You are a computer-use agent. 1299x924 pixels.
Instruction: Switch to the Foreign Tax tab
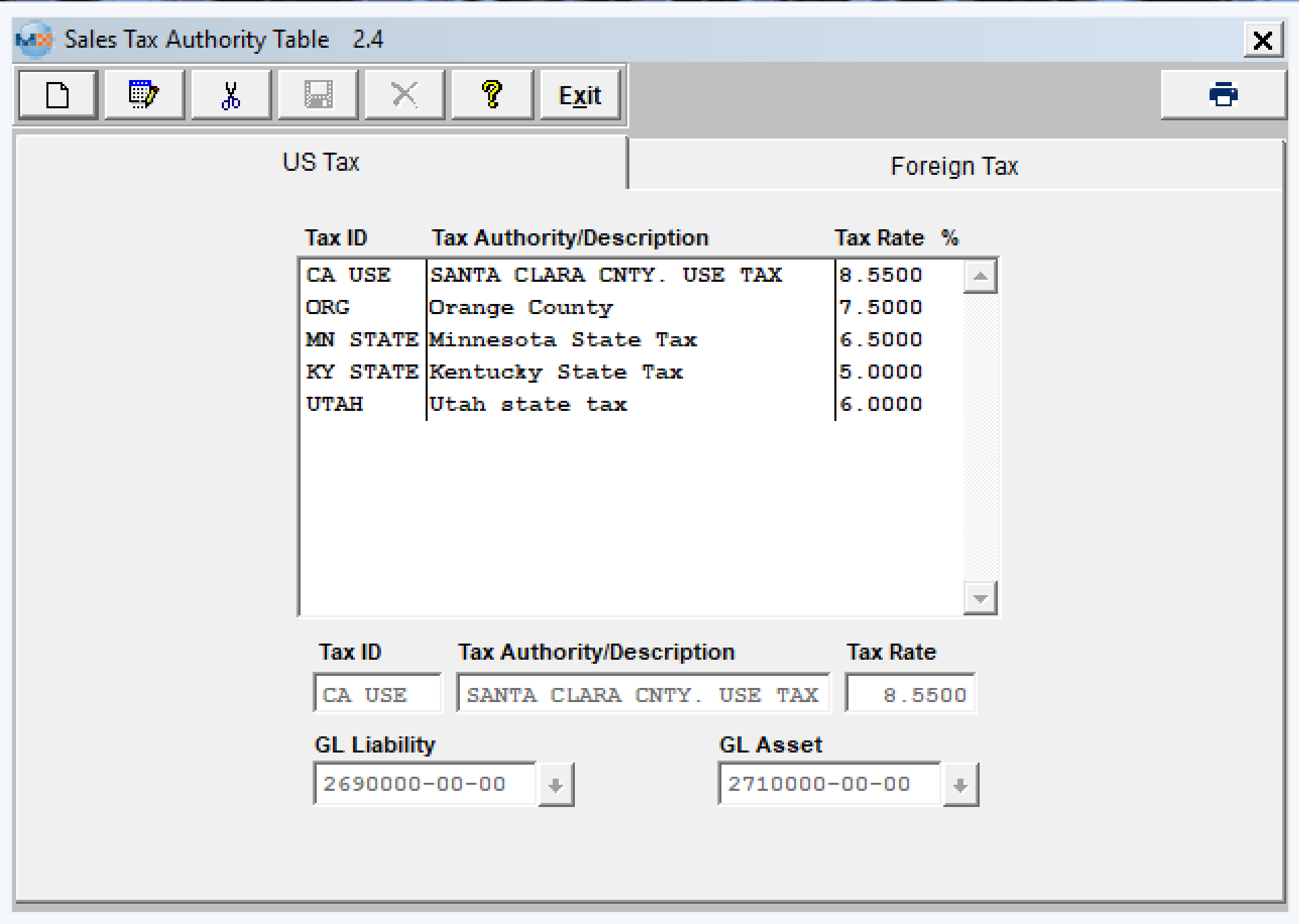tap(953, 165)
